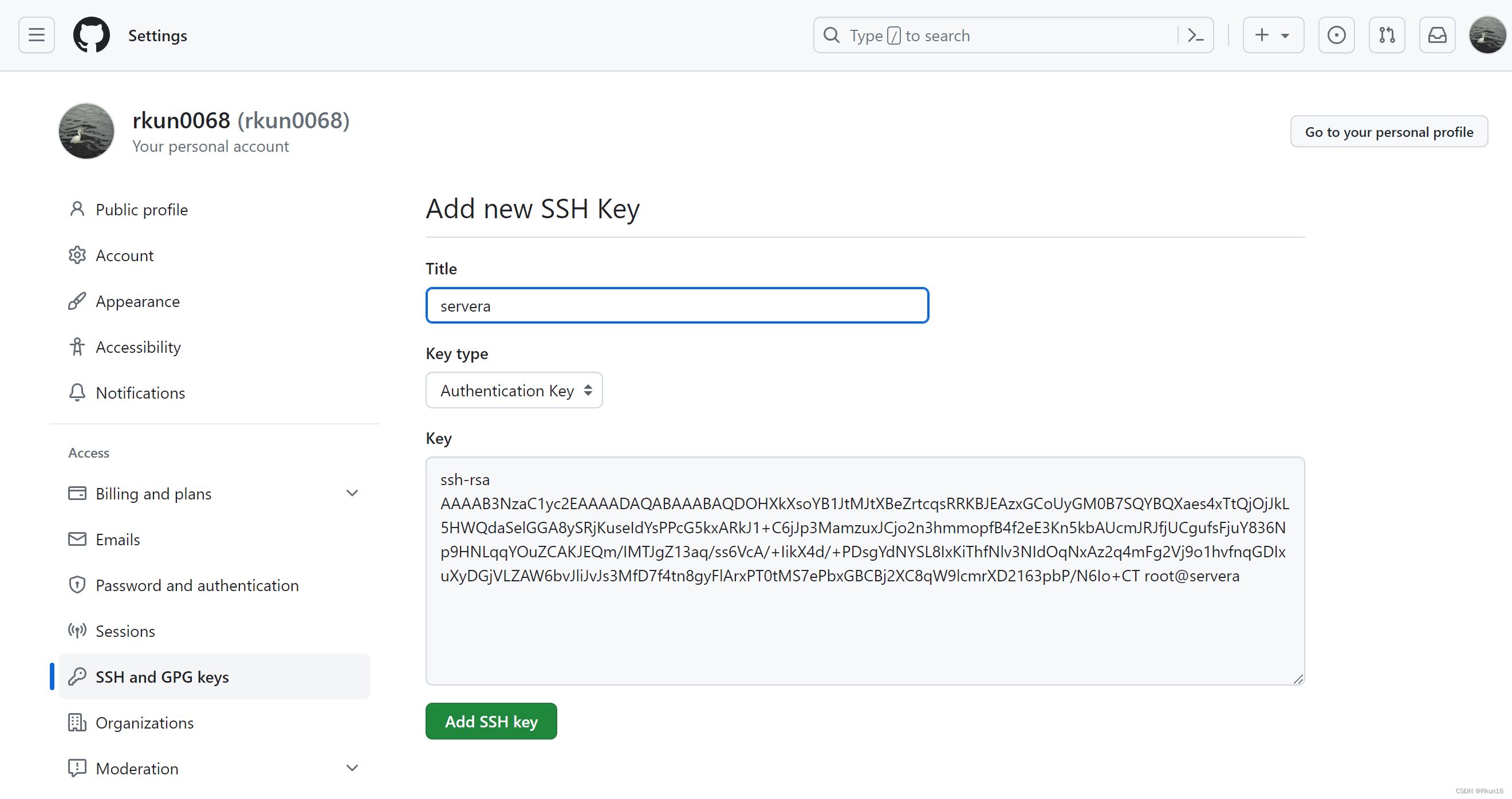Click the SSH and GPG keys menu item

162,677
